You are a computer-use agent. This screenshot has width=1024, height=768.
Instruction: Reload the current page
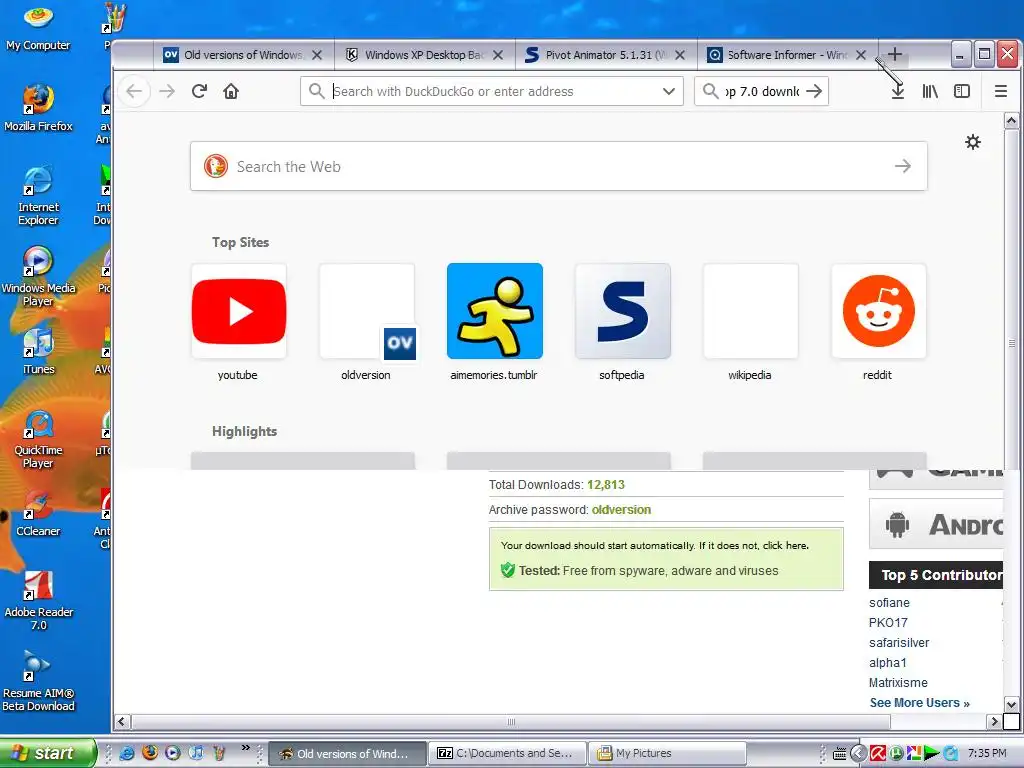tap(199, 91)
